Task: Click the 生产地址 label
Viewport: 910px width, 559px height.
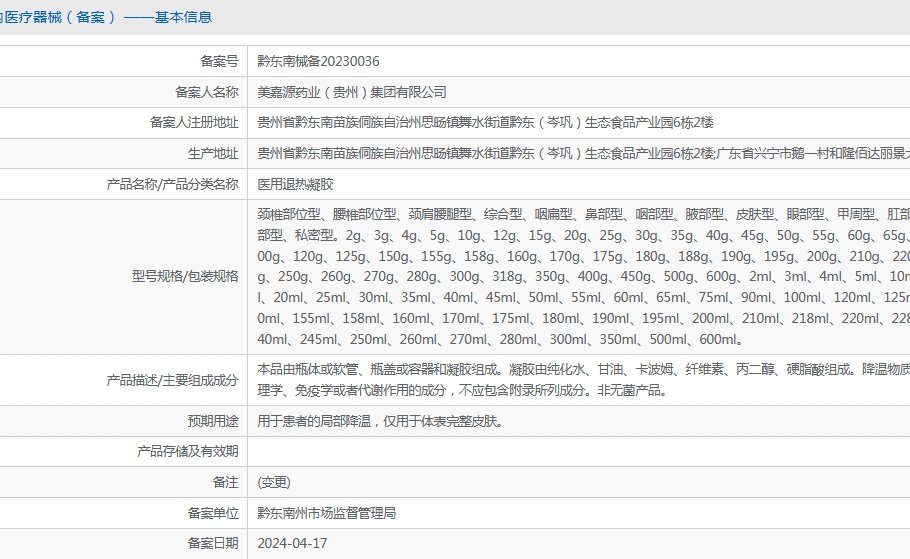Action: pos(212,153)
